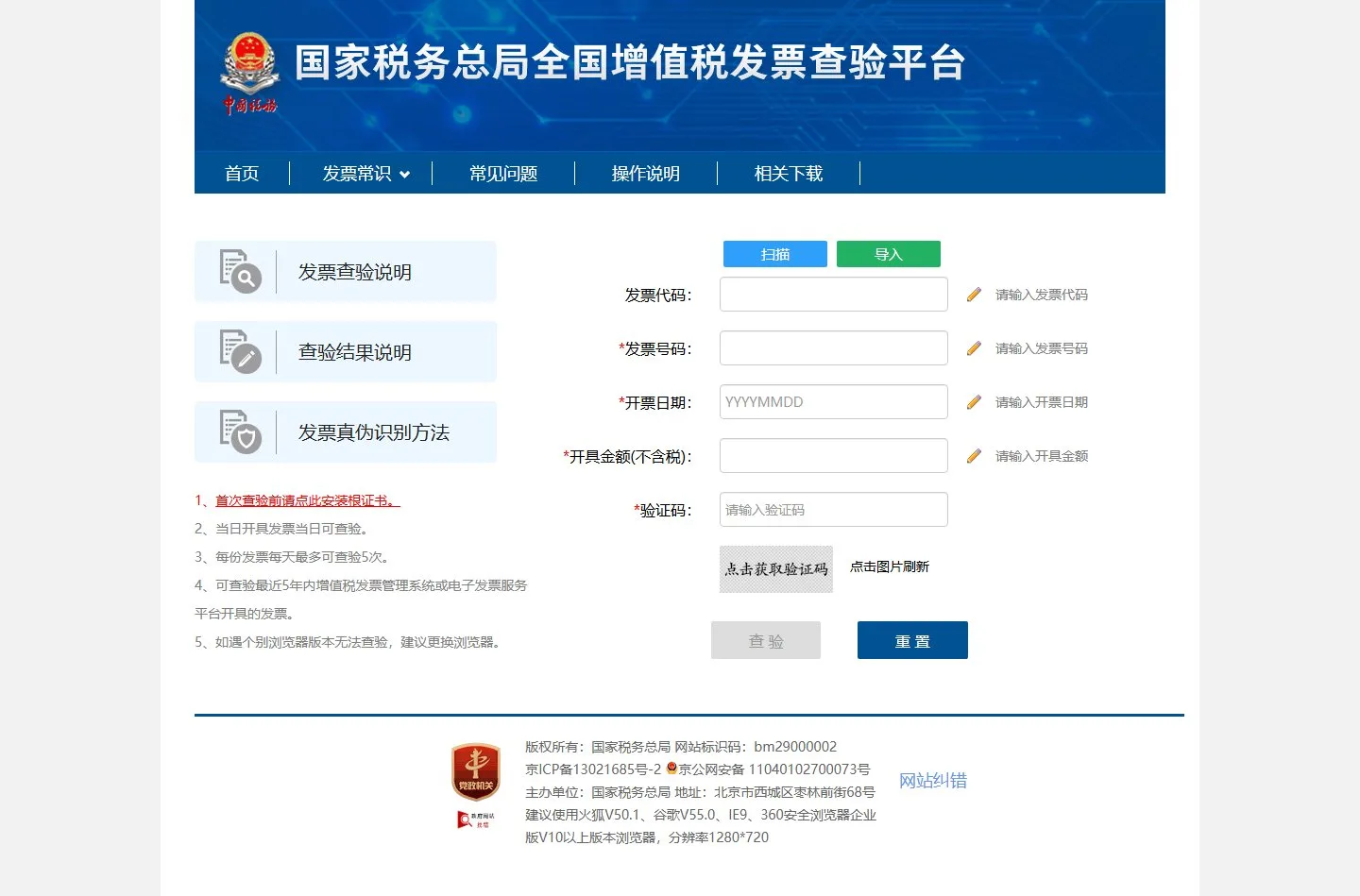Click the 查验结果说明 document edit icon

(240, 351)
